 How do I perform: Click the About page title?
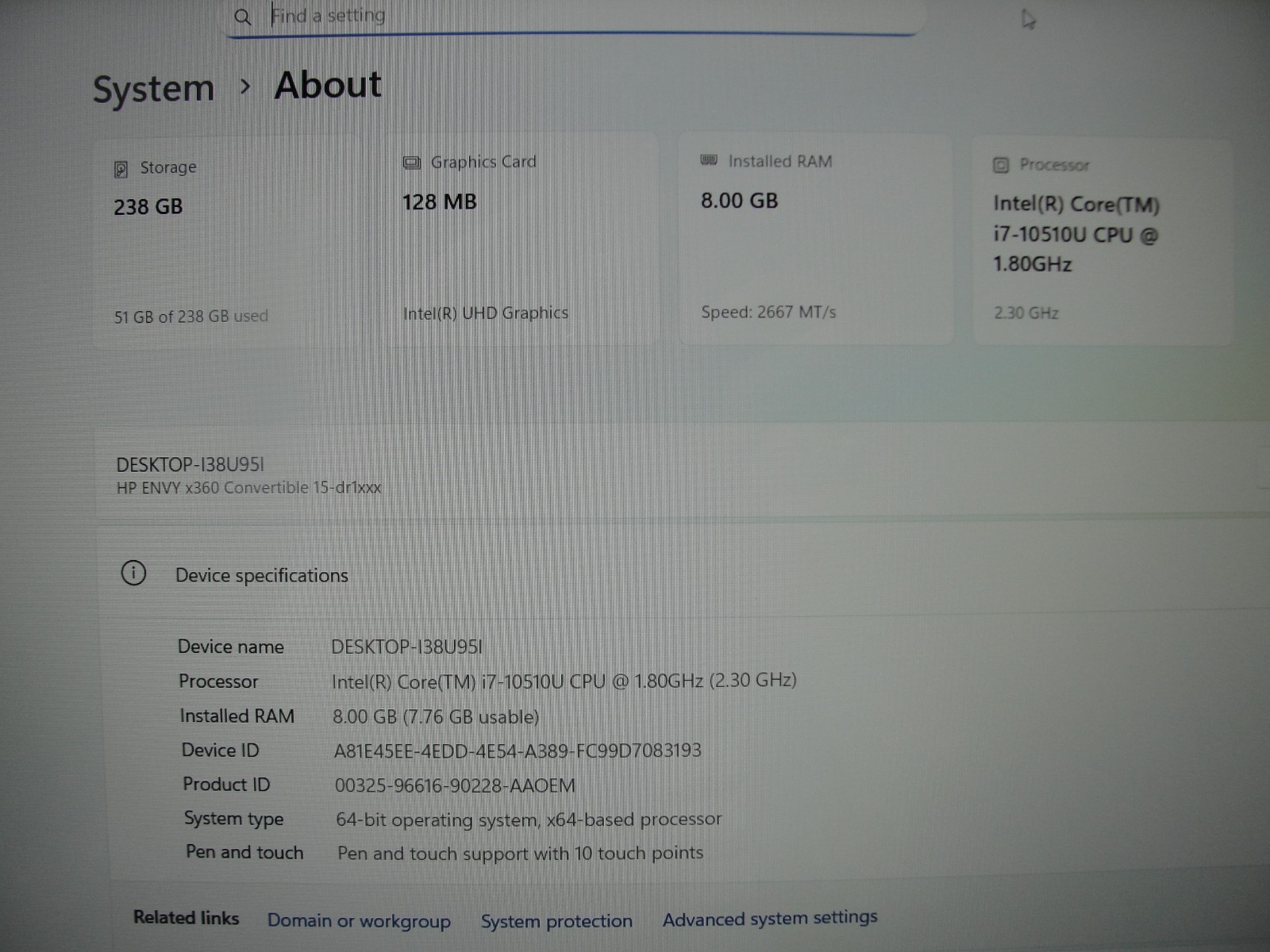[328, 85]
